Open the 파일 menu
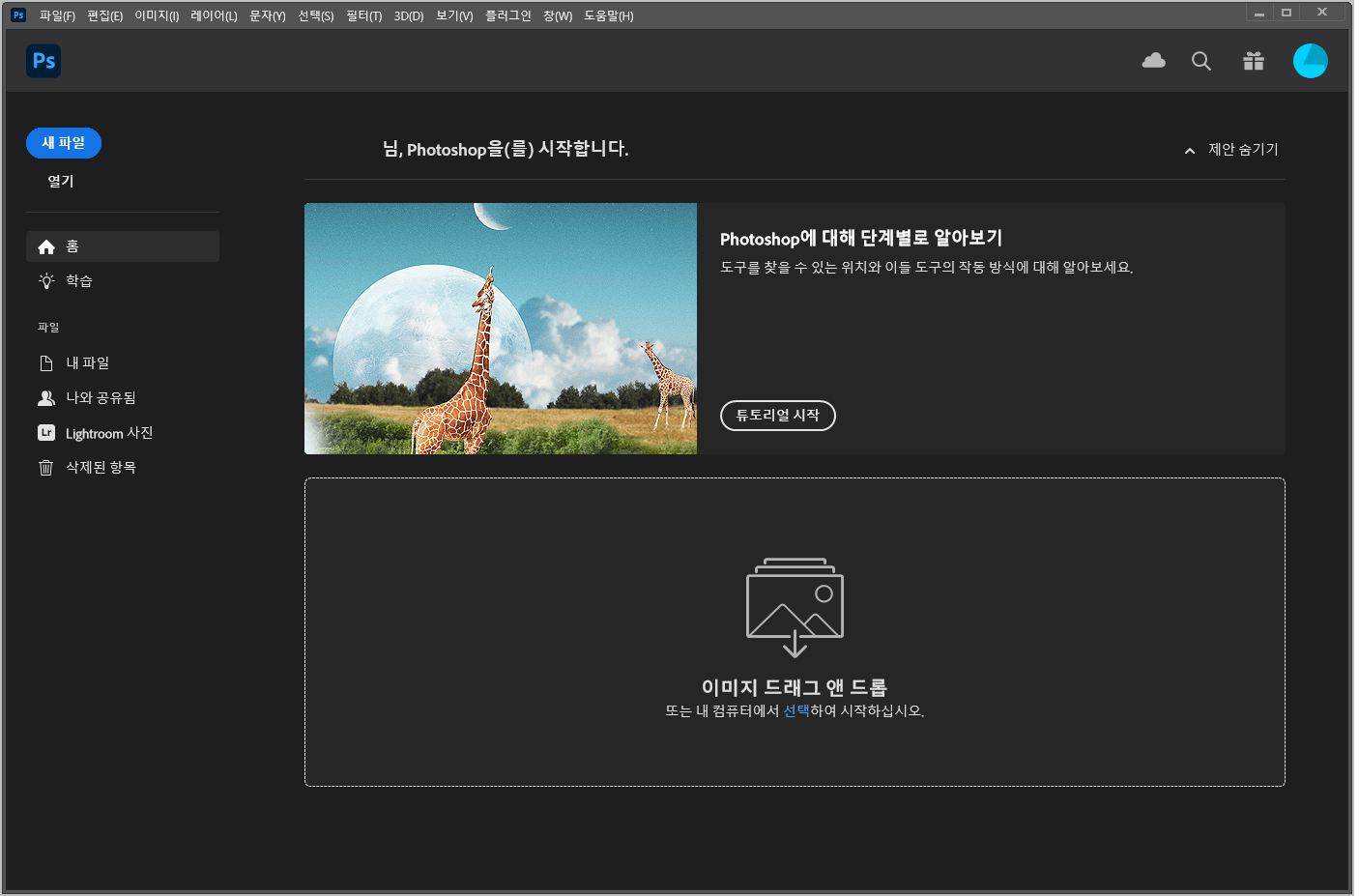1359x896 pixels. tap(55, 15)
